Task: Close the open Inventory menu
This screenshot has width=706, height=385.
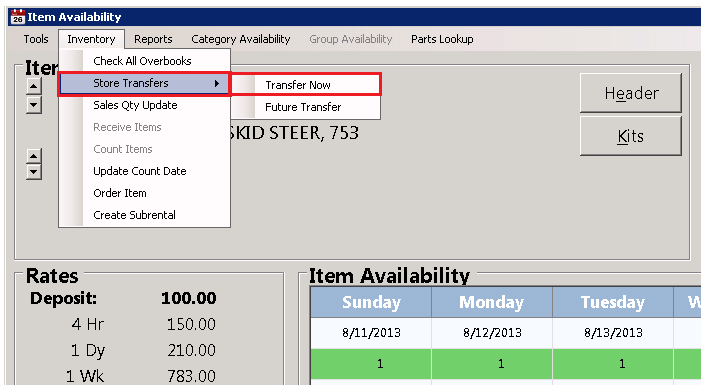Action: tap(91, 39)
